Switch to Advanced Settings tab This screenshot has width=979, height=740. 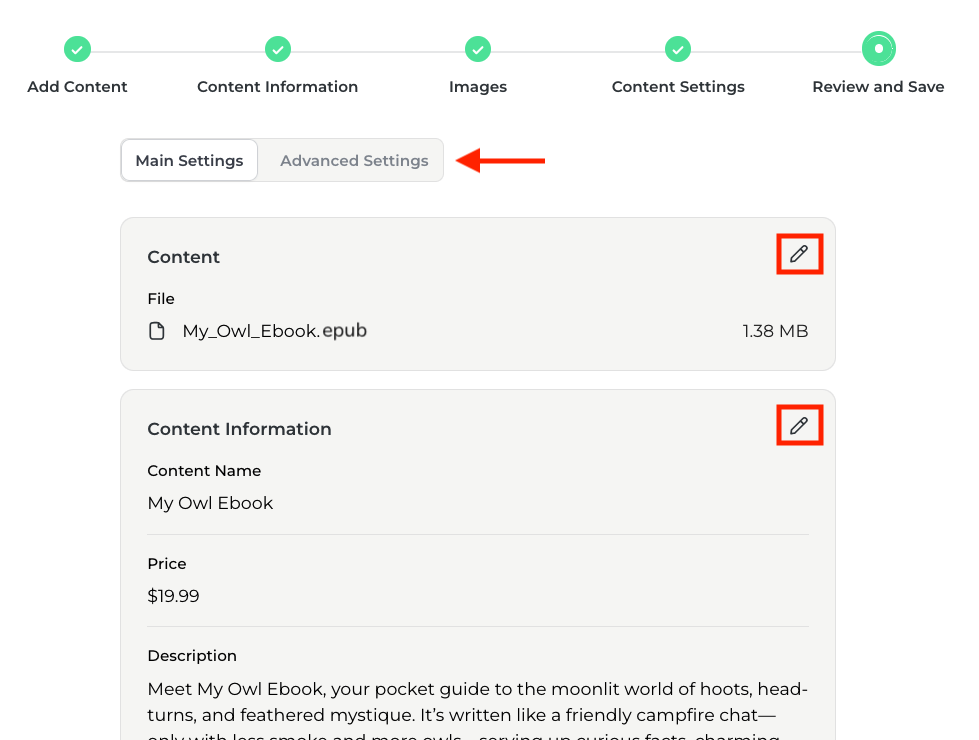point(354,160)
